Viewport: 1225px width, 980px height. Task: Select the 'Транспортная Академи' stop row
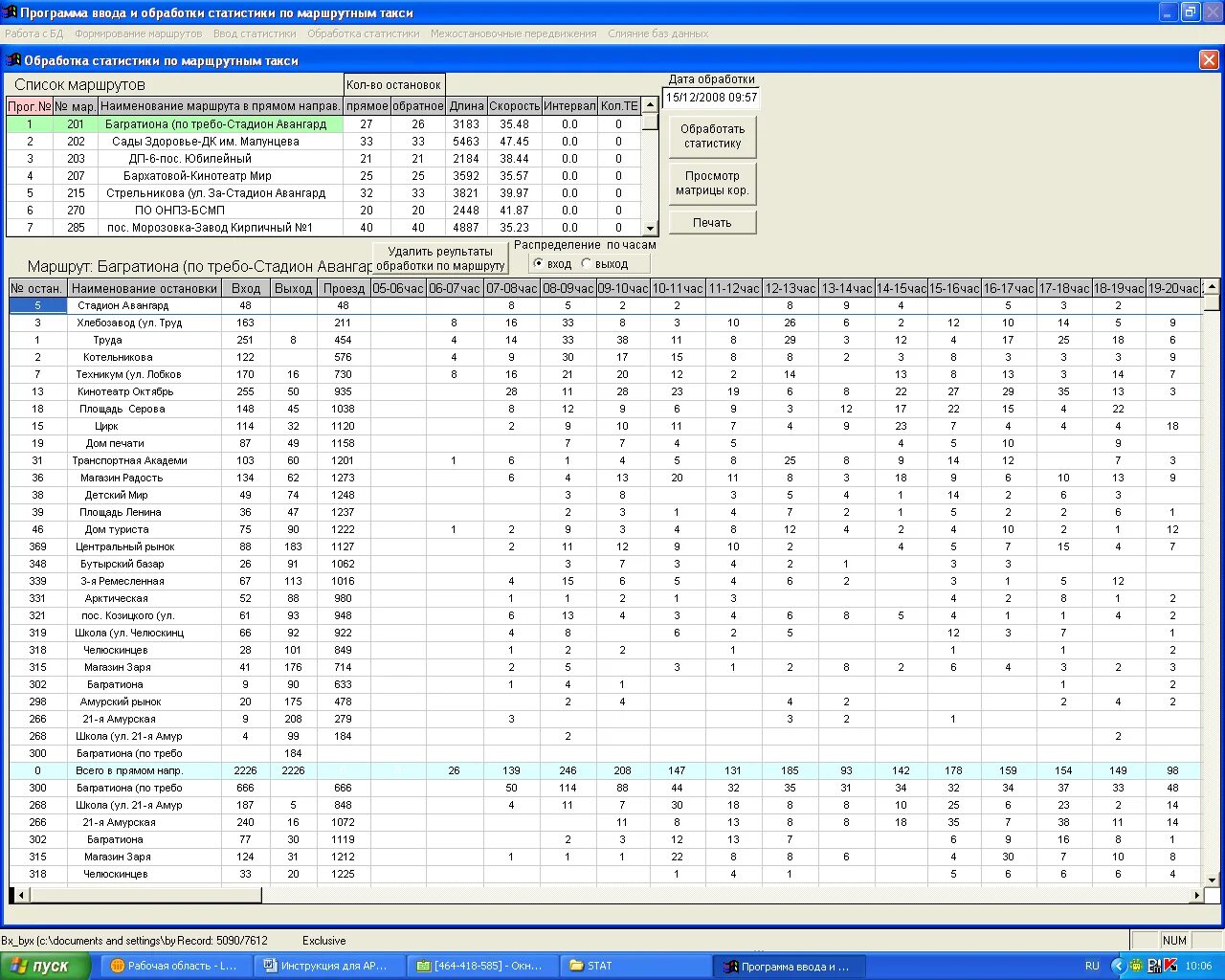tap(606, 460)
